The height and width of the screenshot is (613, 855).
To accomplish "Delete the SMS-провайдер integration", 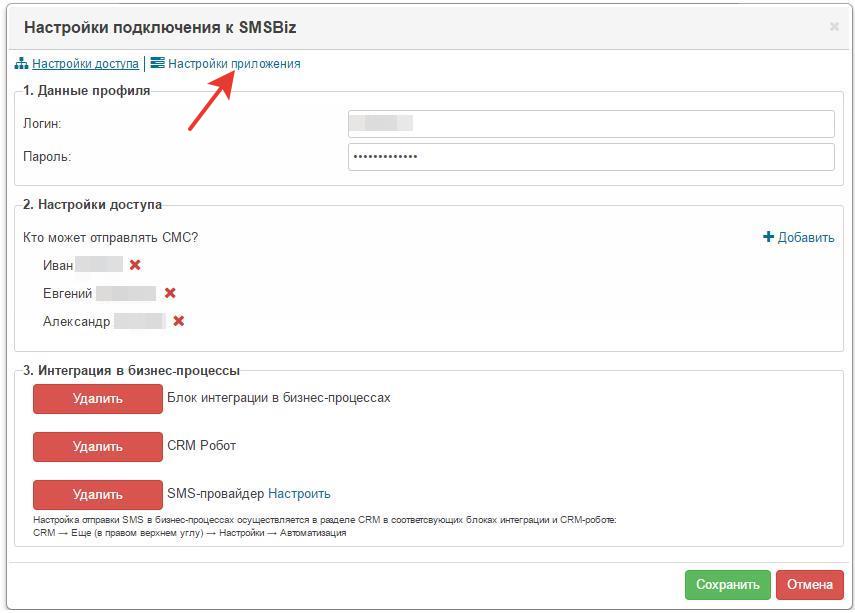I will tap(98, 495).
